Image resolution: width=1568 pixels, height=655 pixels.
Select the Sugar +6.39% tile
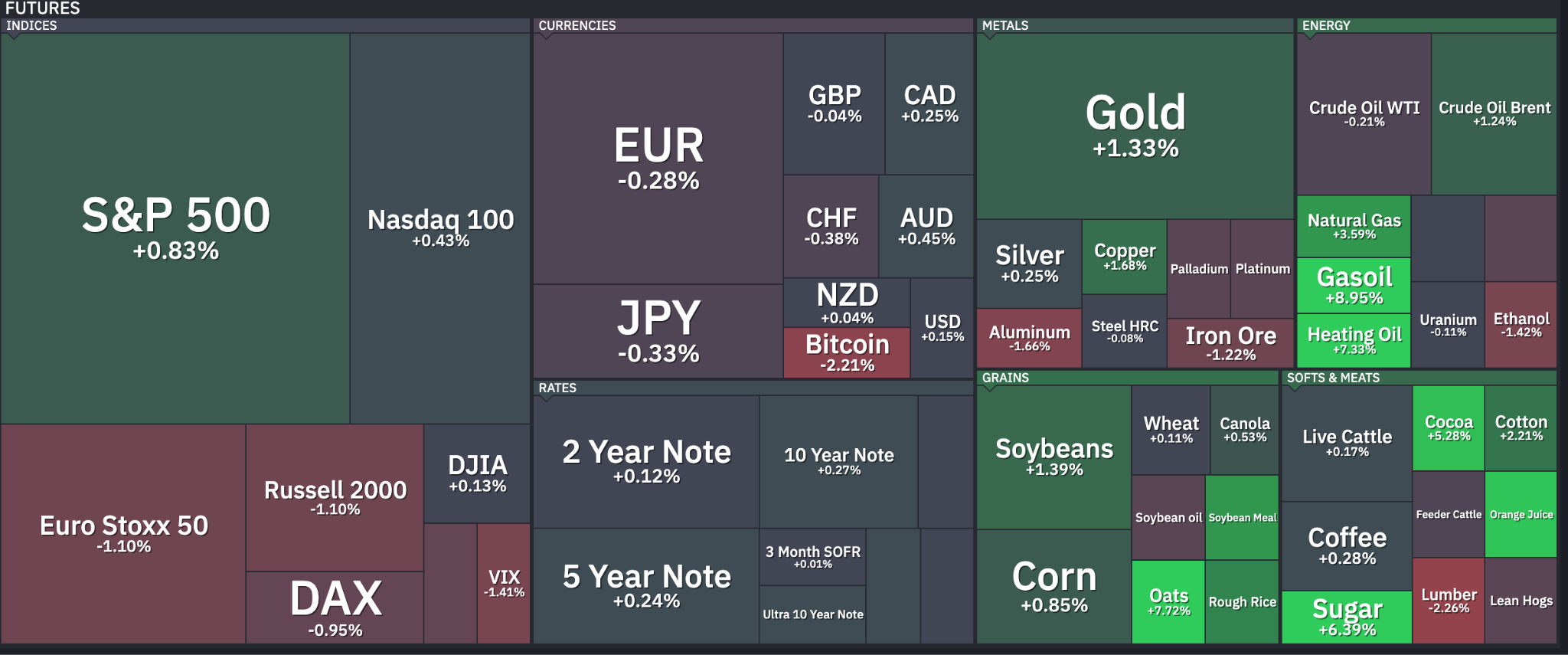point(1347,617)
